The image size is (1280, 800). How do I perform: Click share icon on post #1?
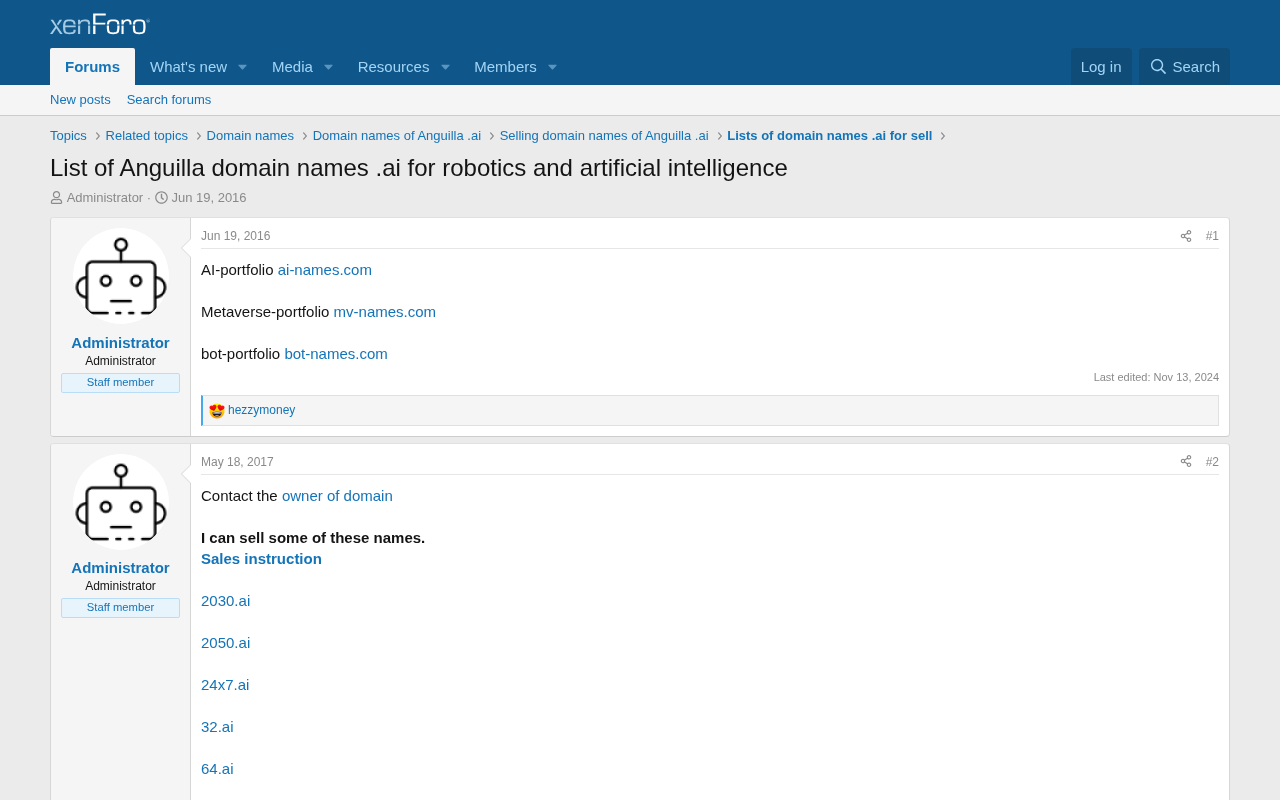1186,237
